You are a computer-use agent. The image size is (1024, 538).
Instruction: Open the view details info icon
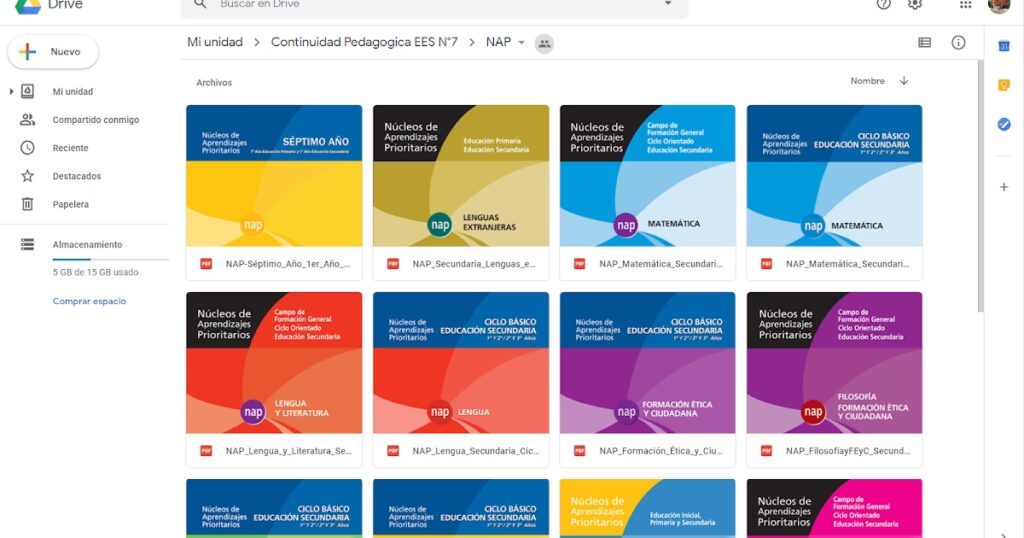coord(958,43)
